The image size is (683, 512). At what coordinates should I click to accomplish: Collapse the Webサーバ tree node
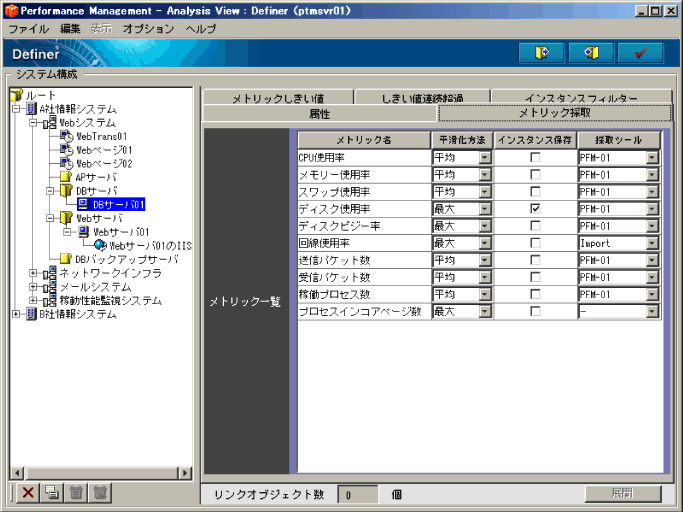click(50, 218)
